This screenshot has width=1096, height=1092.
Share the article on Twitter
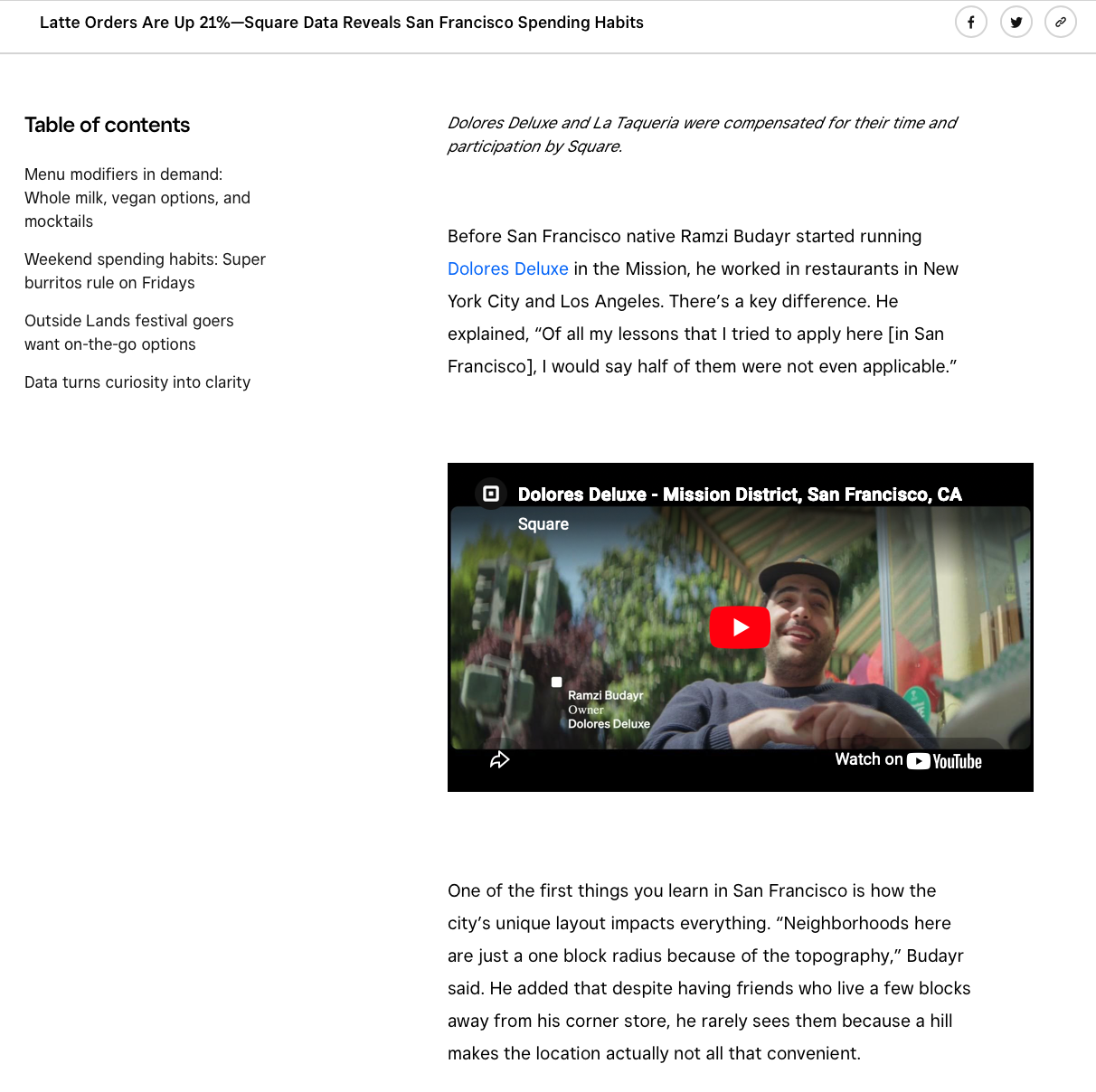tap(1016, 23)
